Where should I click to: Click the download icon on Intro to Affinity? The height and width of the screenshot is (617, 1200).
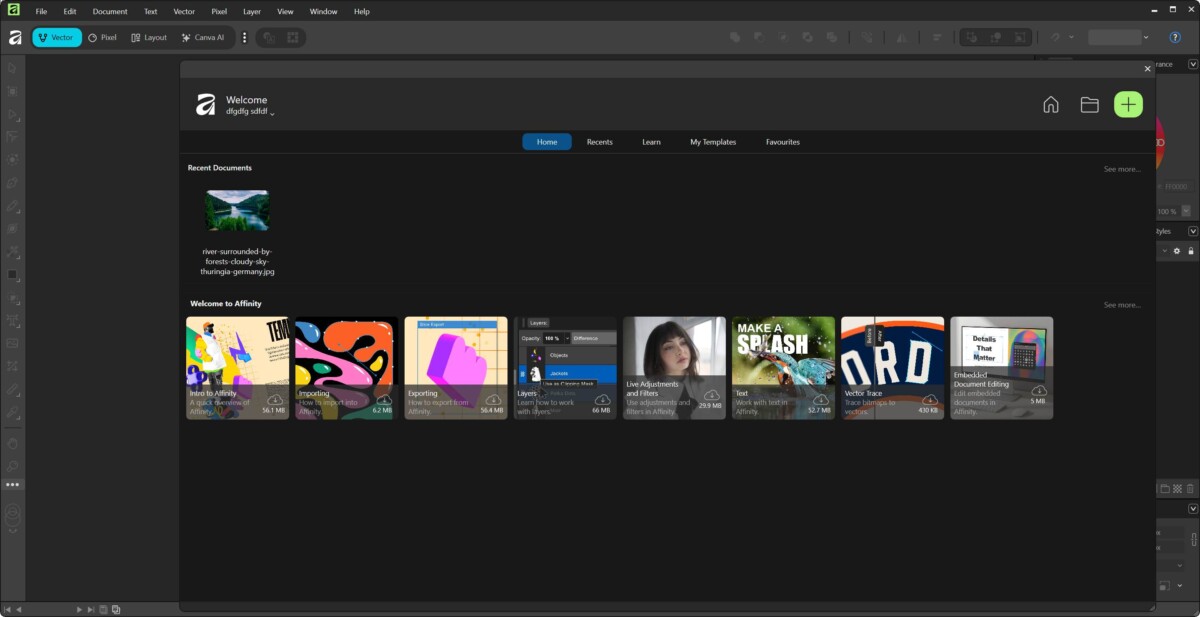274,400
